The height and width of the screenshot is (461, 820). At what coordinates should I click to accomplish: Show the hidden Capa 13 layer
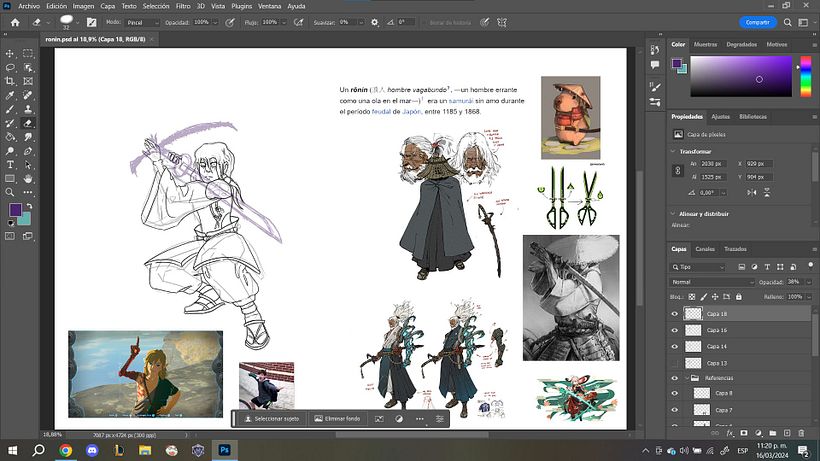675,363
